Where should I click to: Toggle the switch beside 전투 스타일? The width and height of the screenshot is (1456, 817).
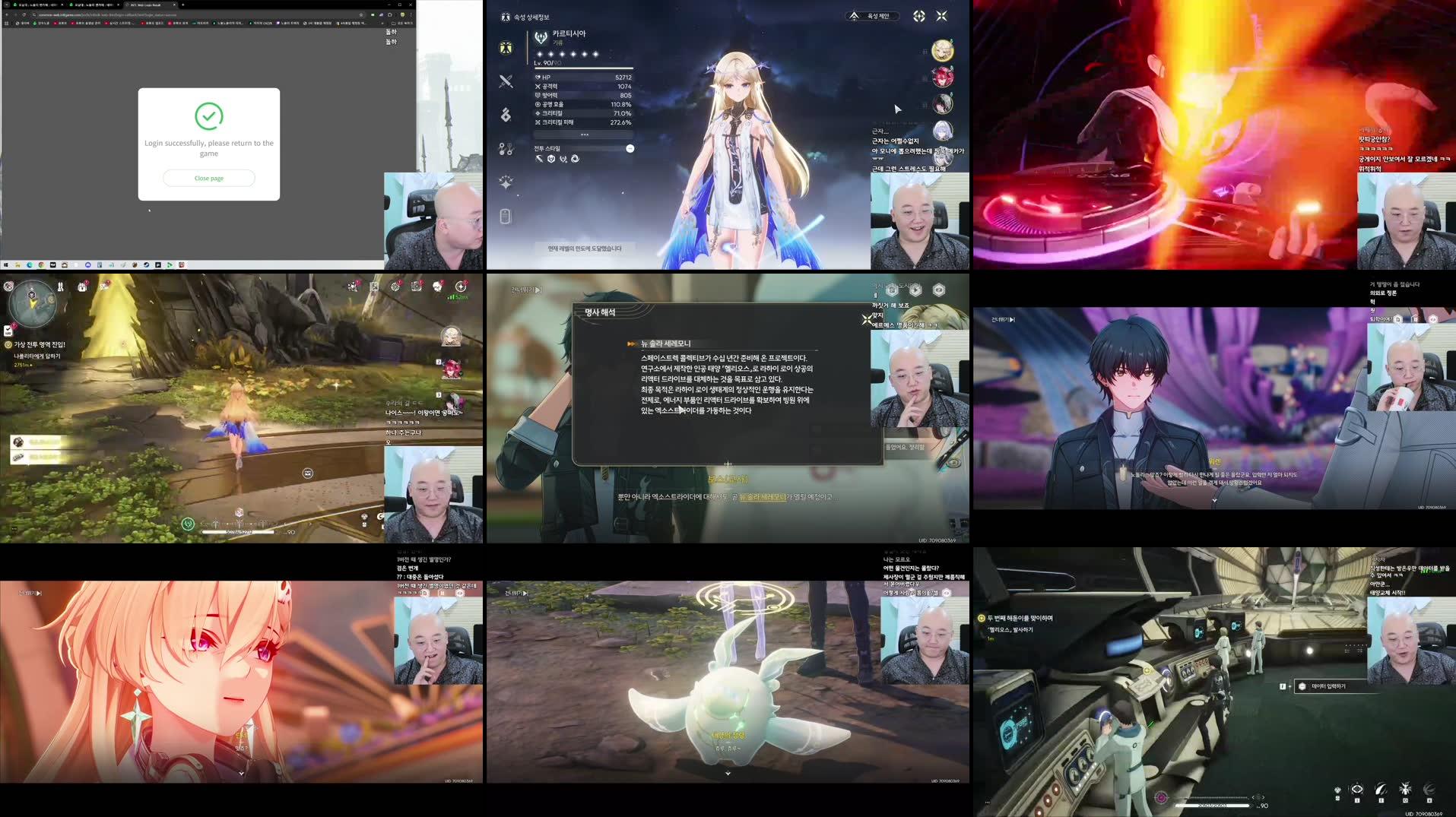[630, 150]
